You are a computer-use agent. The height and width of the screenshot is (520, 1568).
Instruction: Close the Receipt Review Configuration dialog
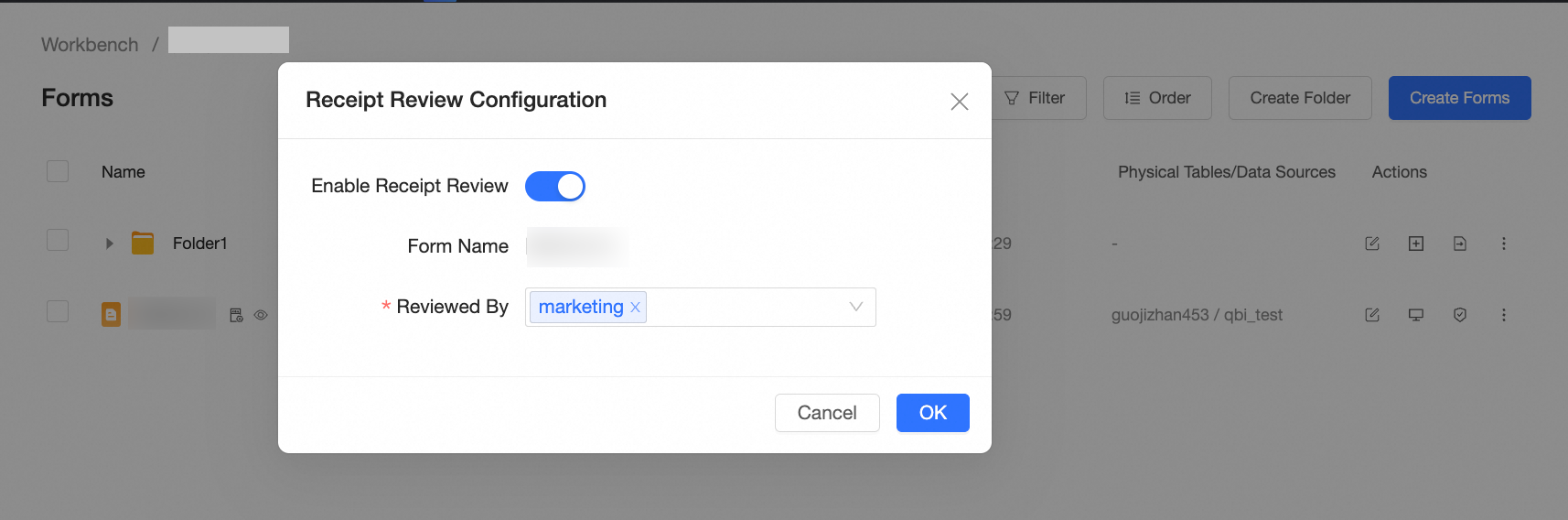click(960, 102)
